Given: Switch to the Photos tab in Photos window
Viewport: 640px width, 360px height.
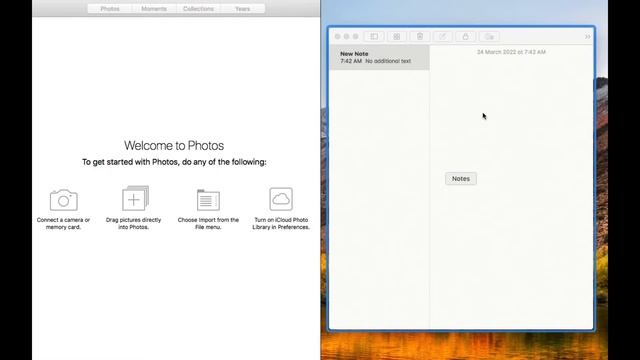Looking at the screenshot, I should (110, 9).
